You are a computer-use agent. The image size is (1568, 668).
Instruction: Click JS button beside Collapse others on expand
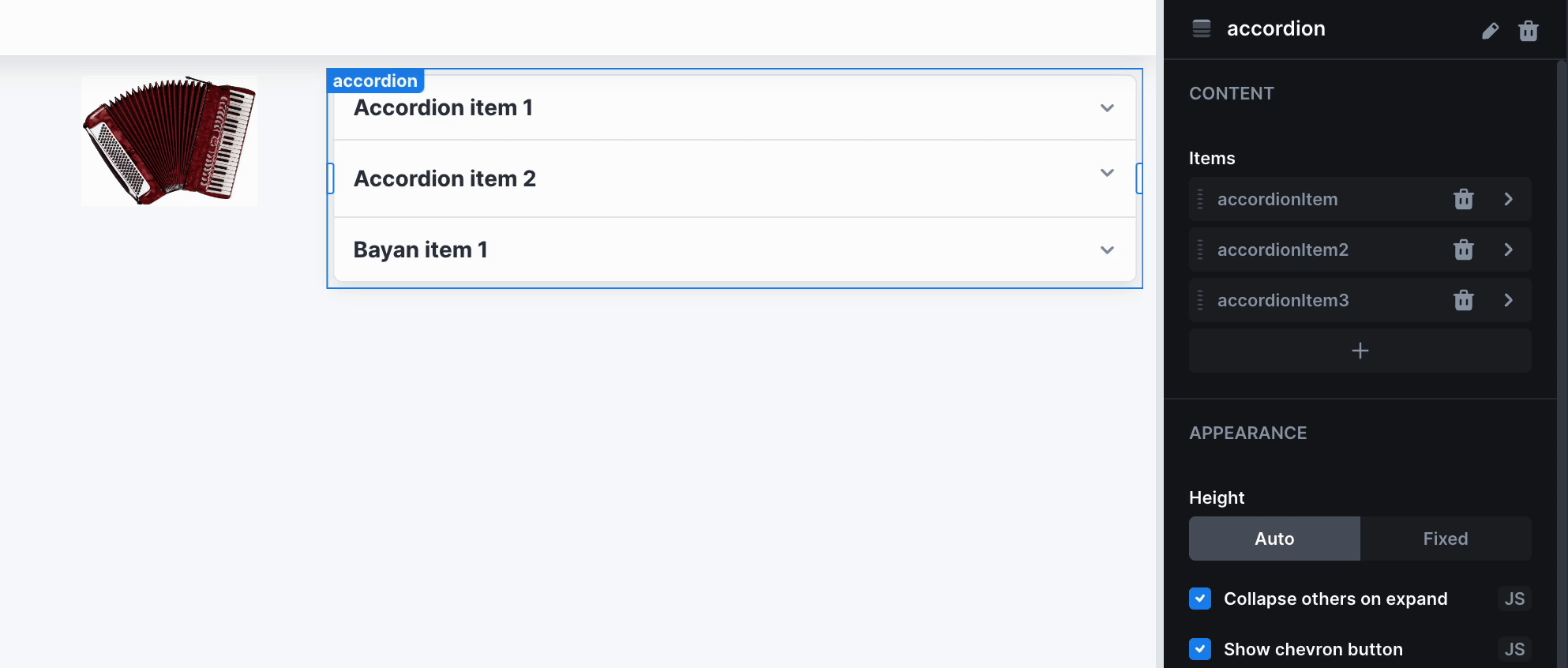[1514, 599]
